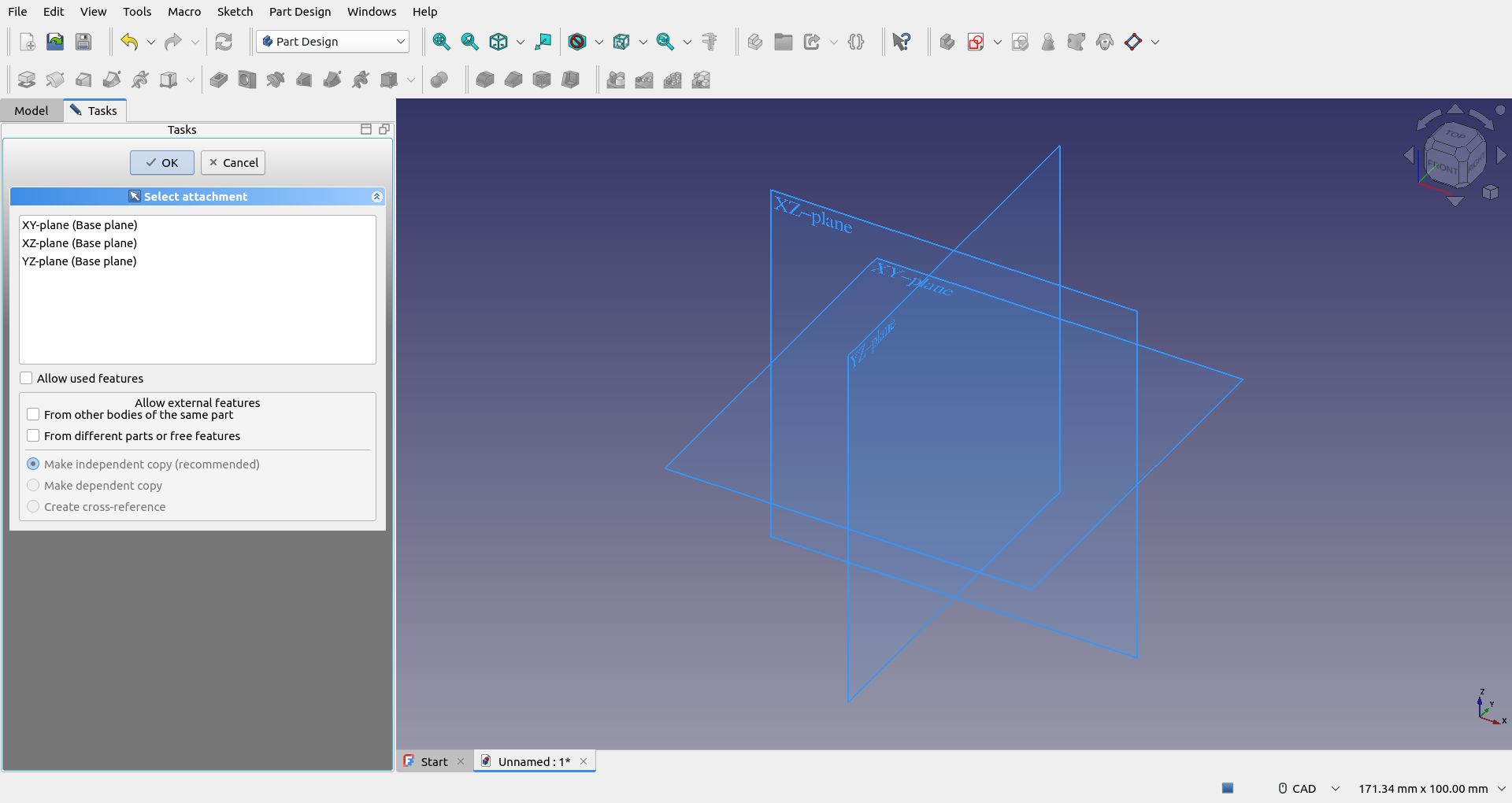Screen dimensions: 1512x803
Task: Click the Fit selection view icon
Action: [x=470, y=42]
